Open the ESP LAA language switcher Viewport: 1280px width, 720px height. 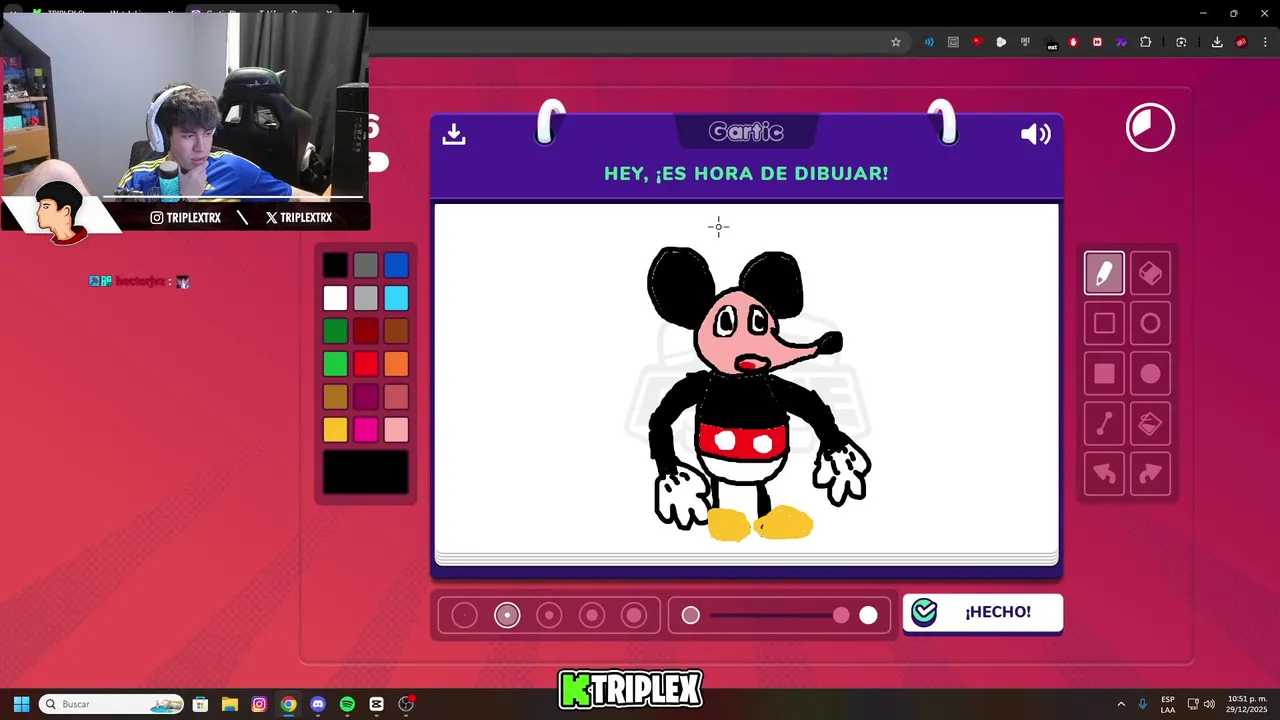[x=1168, y=704]
